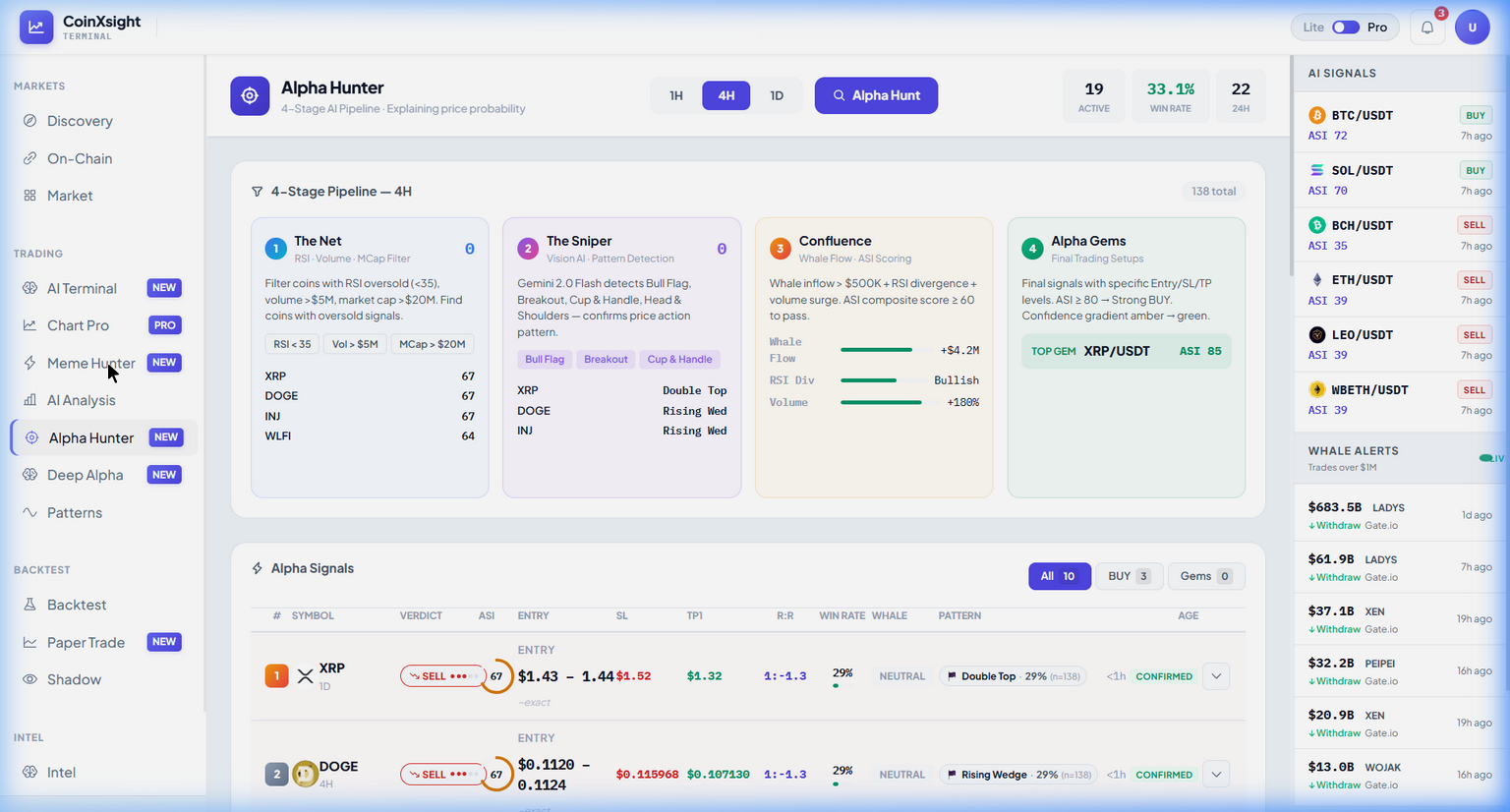Image resolution: width=1510 pixels, height=812 pixels.
Task: Show All 10 signals tab
Action: point(1060,576)
